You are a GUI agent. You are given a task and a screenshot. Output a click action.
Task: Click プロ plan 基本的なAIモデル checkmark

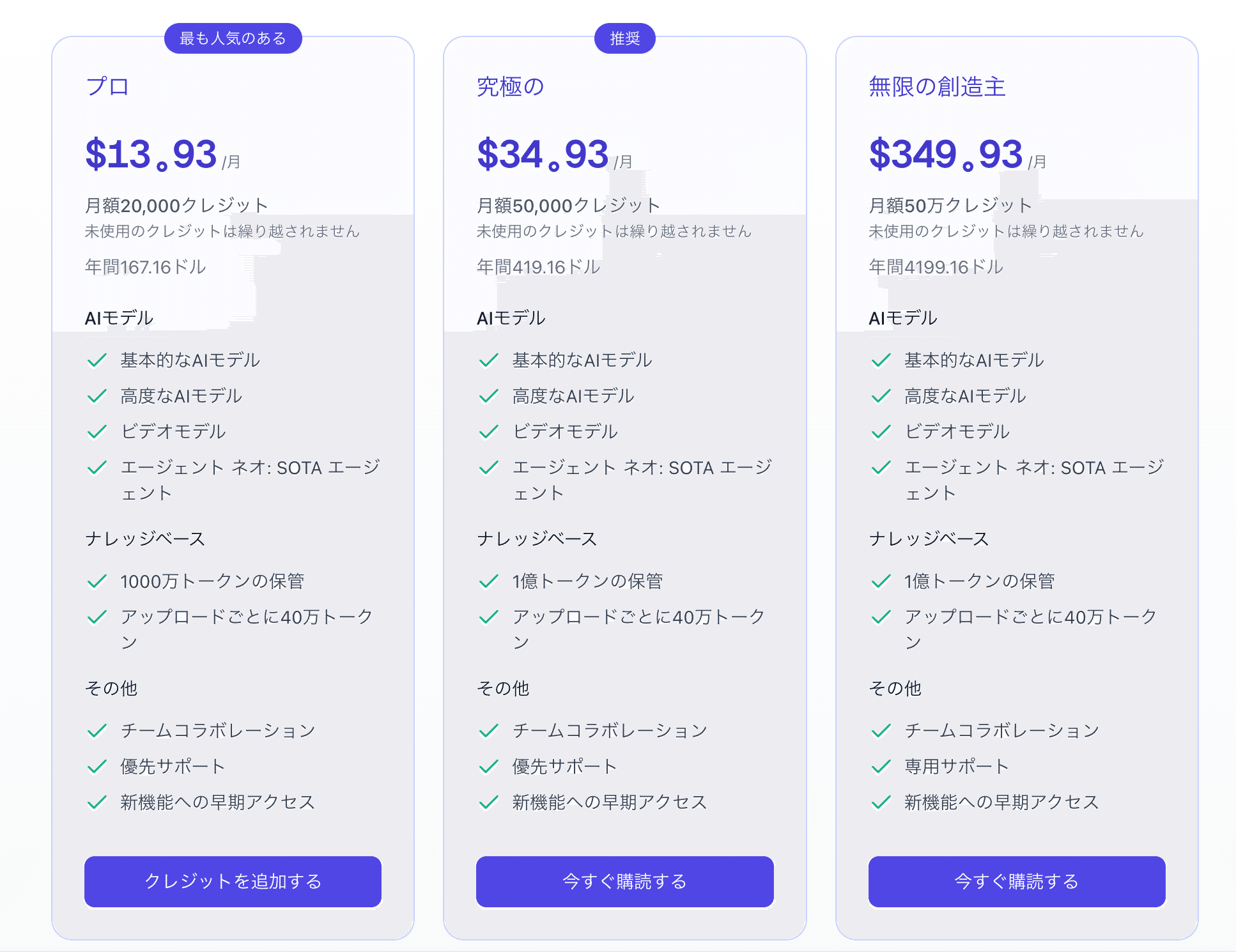pos(97,360)
